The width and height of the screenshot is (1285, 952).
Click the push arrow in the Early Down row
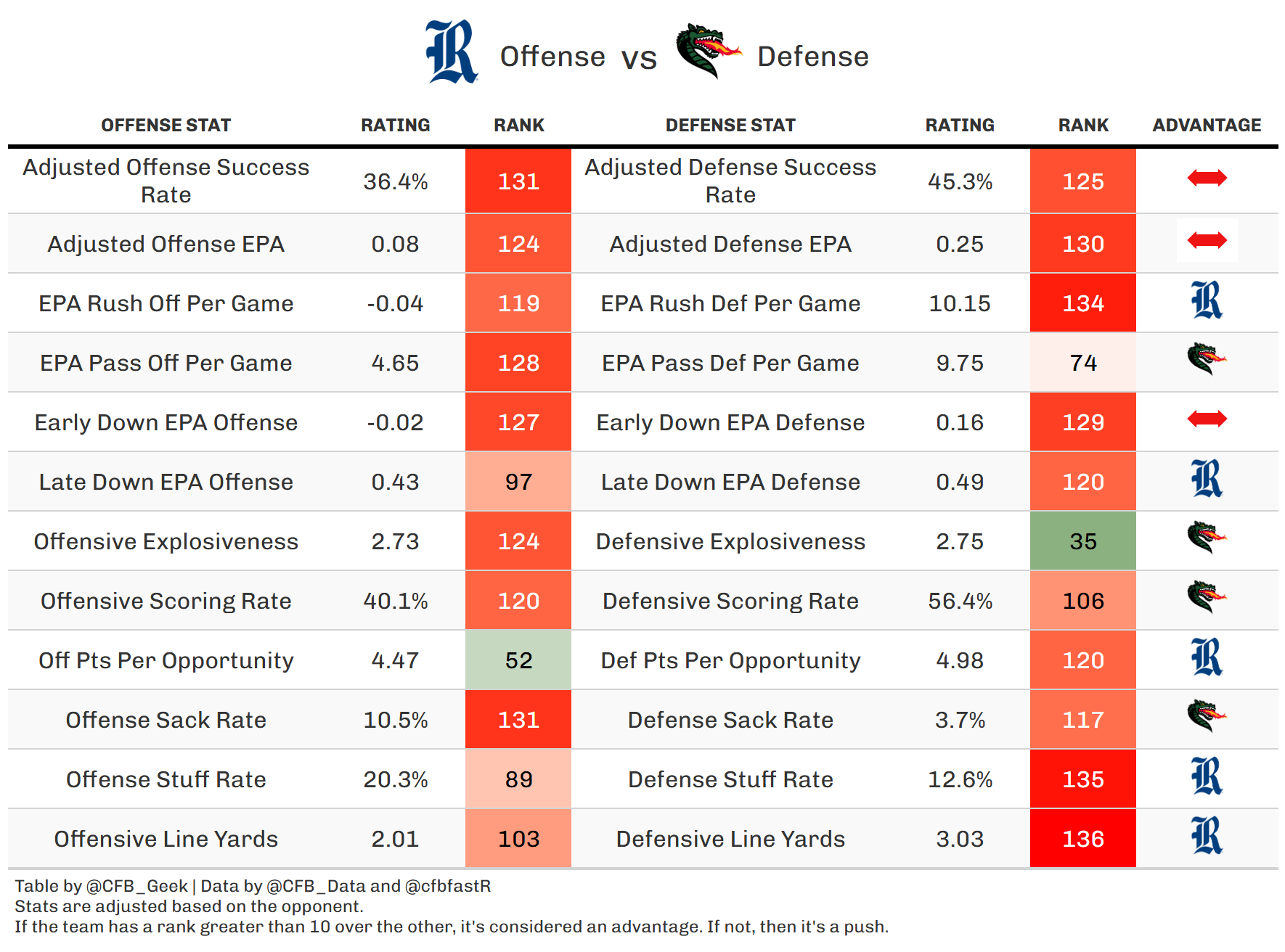1207,419
